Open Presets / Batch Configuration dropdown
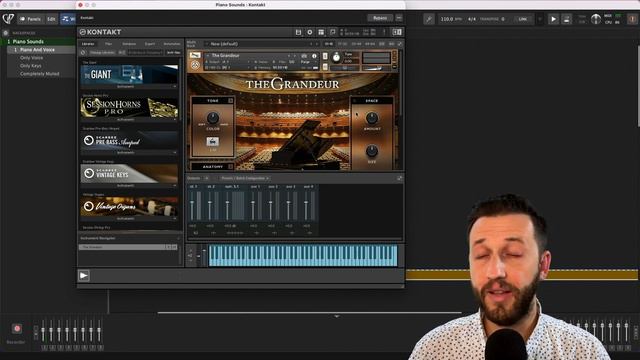Viewport: 640px width, 360px height. 245,178
